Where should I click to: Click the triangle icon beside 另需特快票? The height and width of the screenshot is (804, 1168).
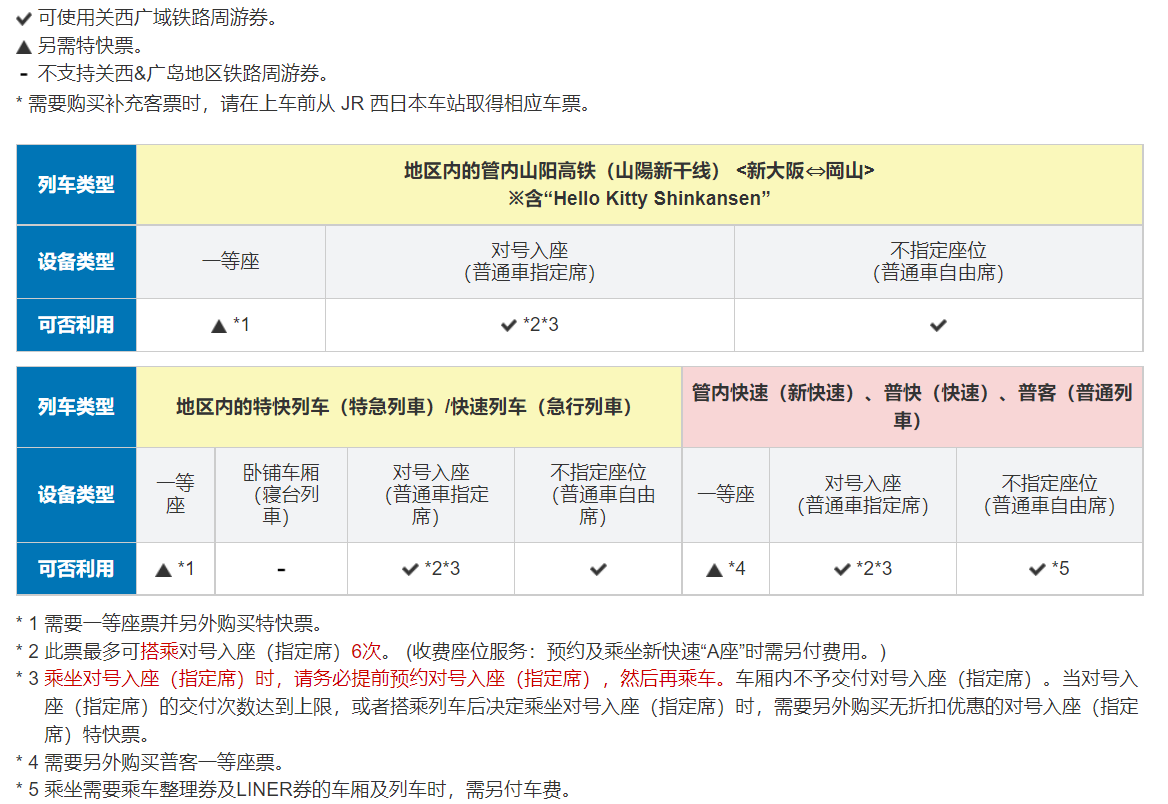click(24, 46)
